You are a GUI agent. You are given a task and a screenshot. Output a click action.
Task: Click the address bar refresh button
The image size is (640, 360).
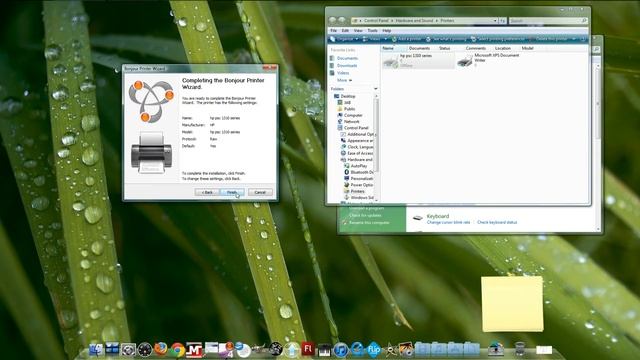[x=502, y=20]
